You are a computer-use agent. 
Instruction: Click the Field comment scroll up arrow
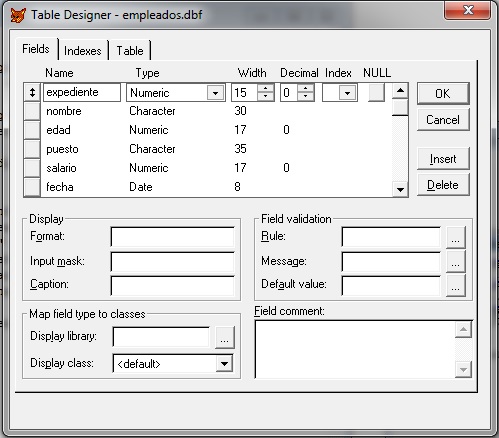coord(463,330)
